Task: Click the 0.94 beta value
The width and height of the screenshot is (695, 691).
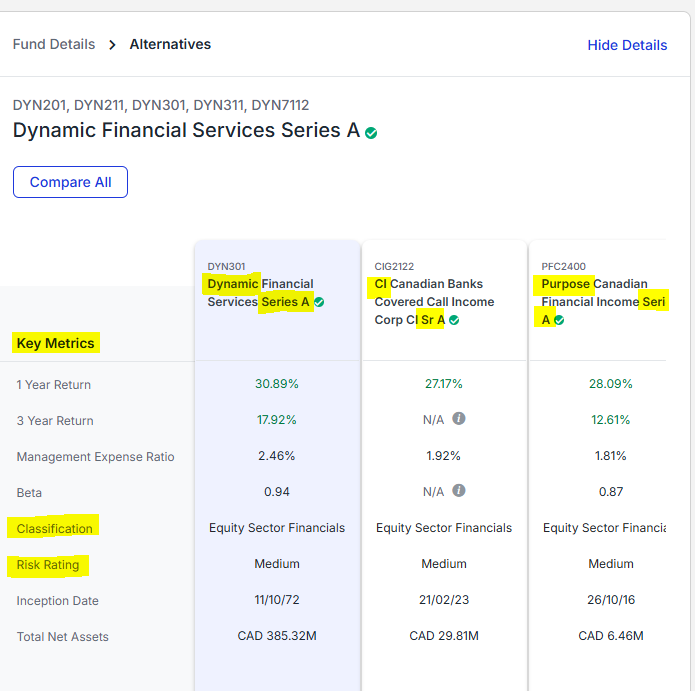Action: point(277,492)
